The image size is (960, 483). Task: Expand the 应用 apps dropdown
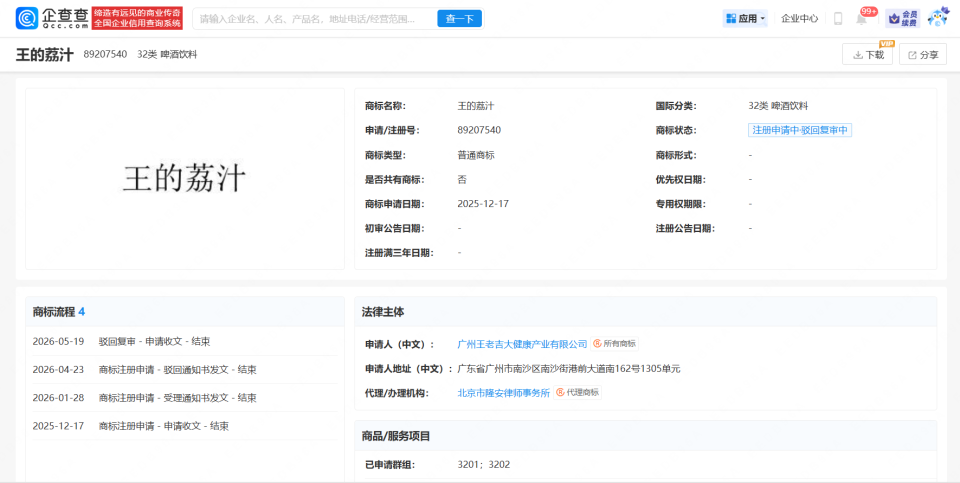745,18
